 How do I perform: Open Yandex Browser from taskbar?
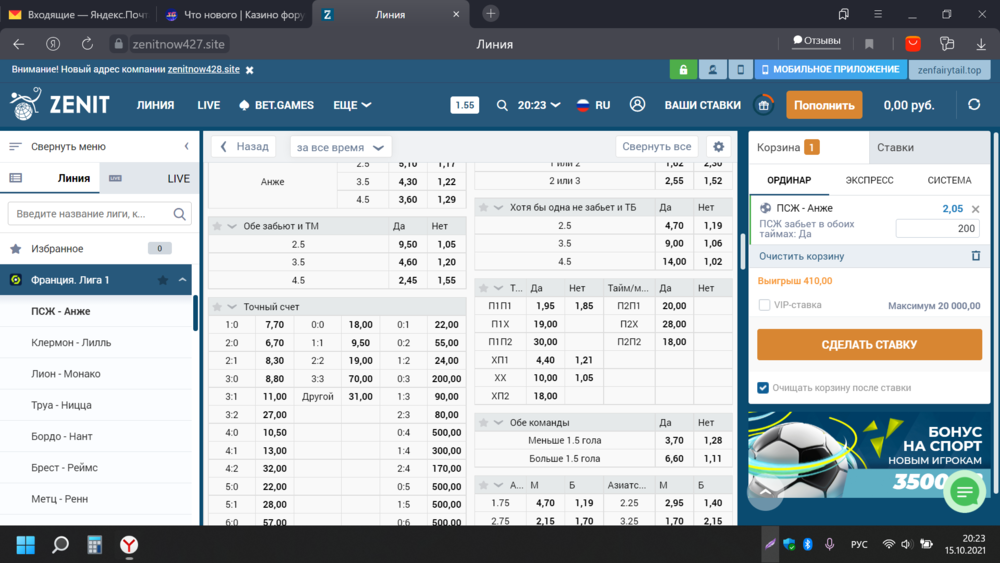(x=129, y=545)
